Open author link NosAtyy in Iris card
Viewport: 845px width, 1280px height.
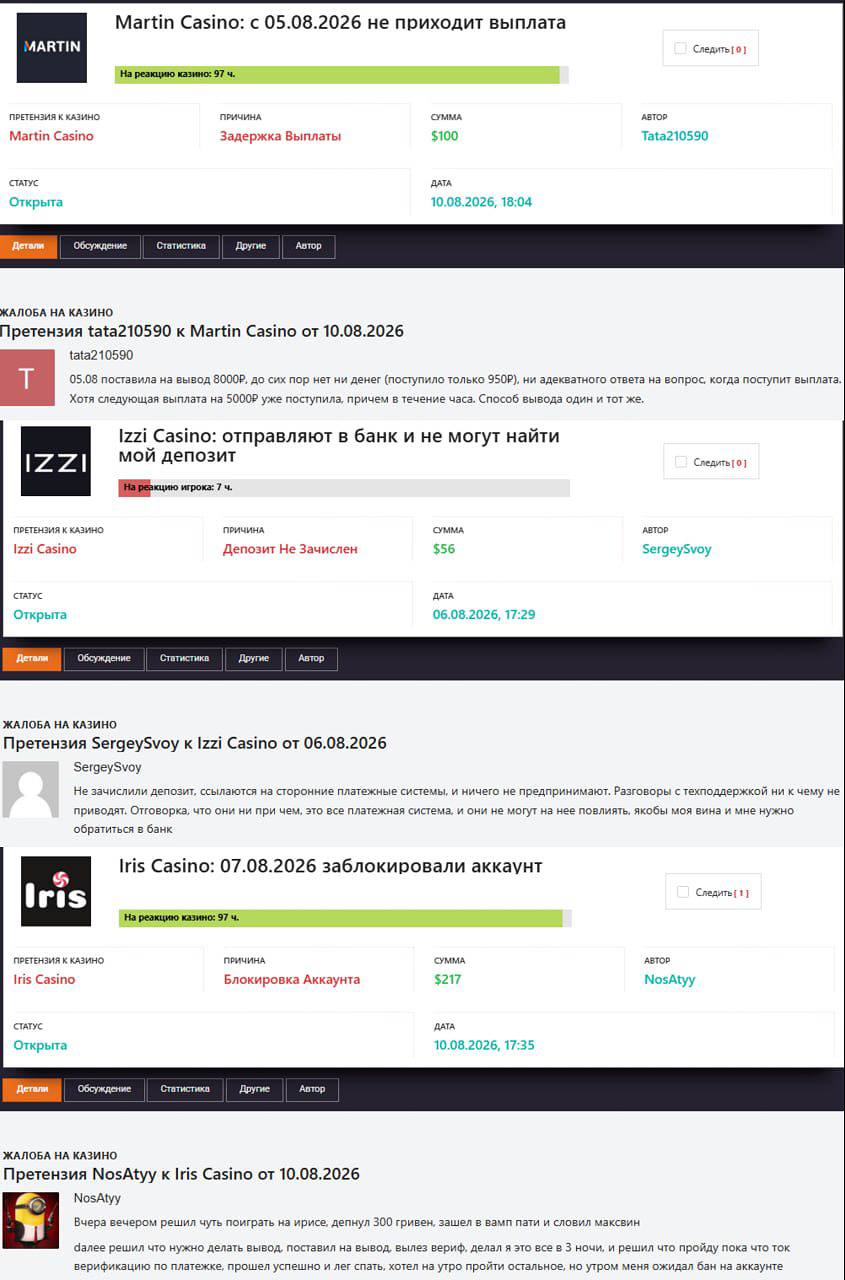coord(669,980)
